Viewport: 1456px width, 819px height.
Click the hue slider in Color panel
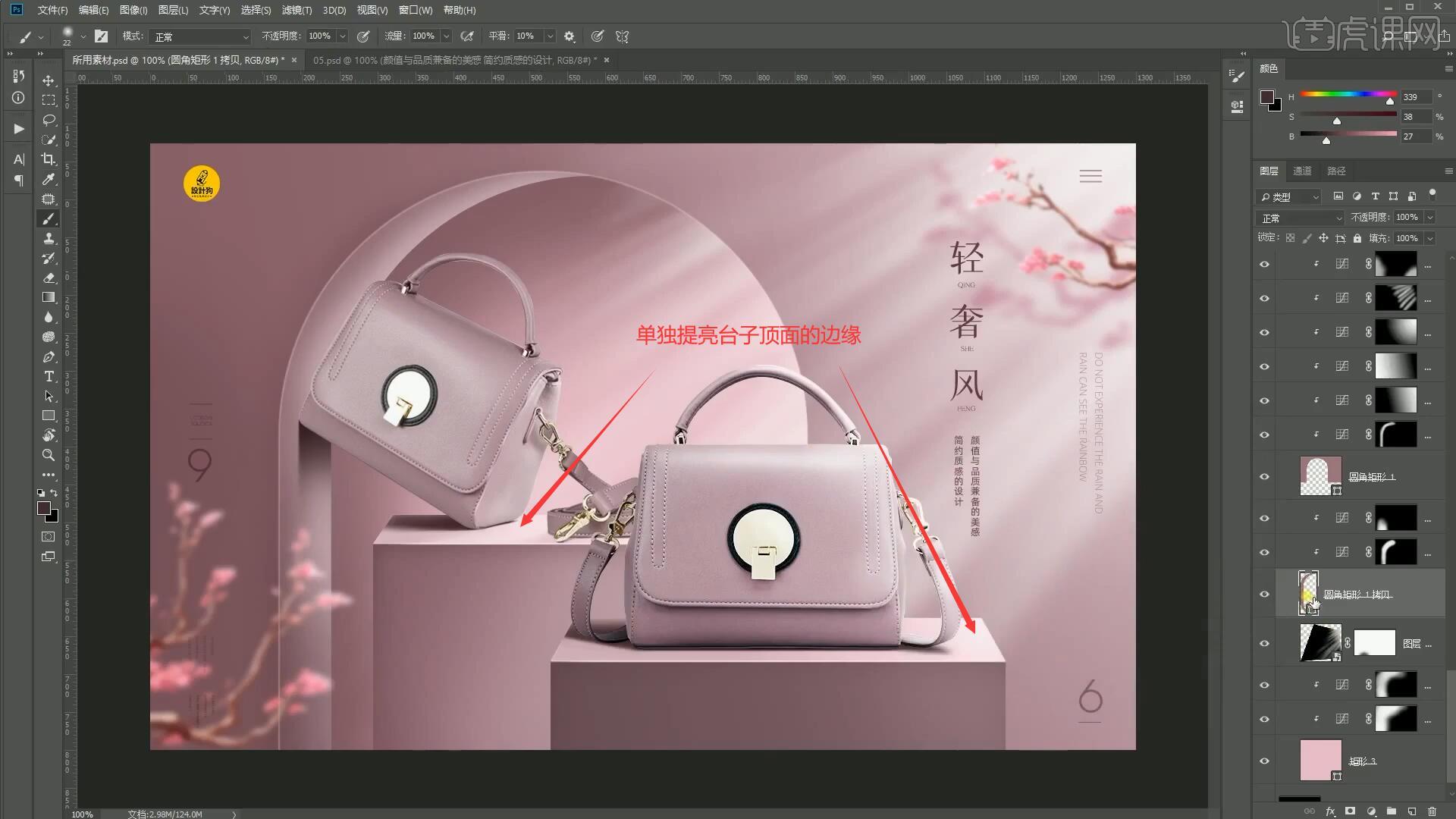[1348, 94]
